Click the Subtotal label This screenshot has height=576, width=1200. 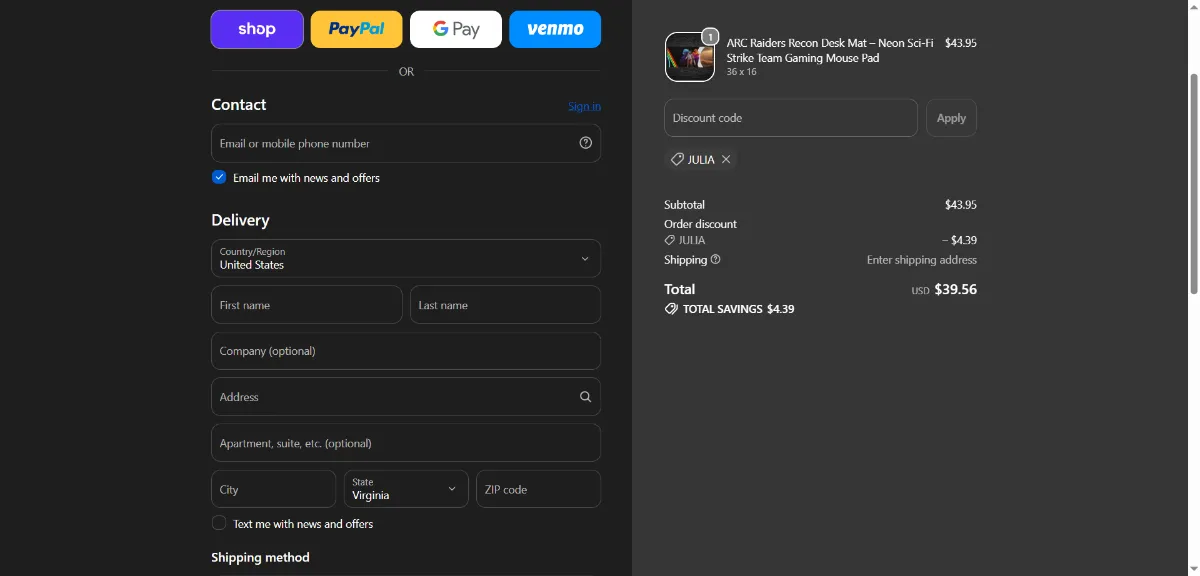click(685, 205)
